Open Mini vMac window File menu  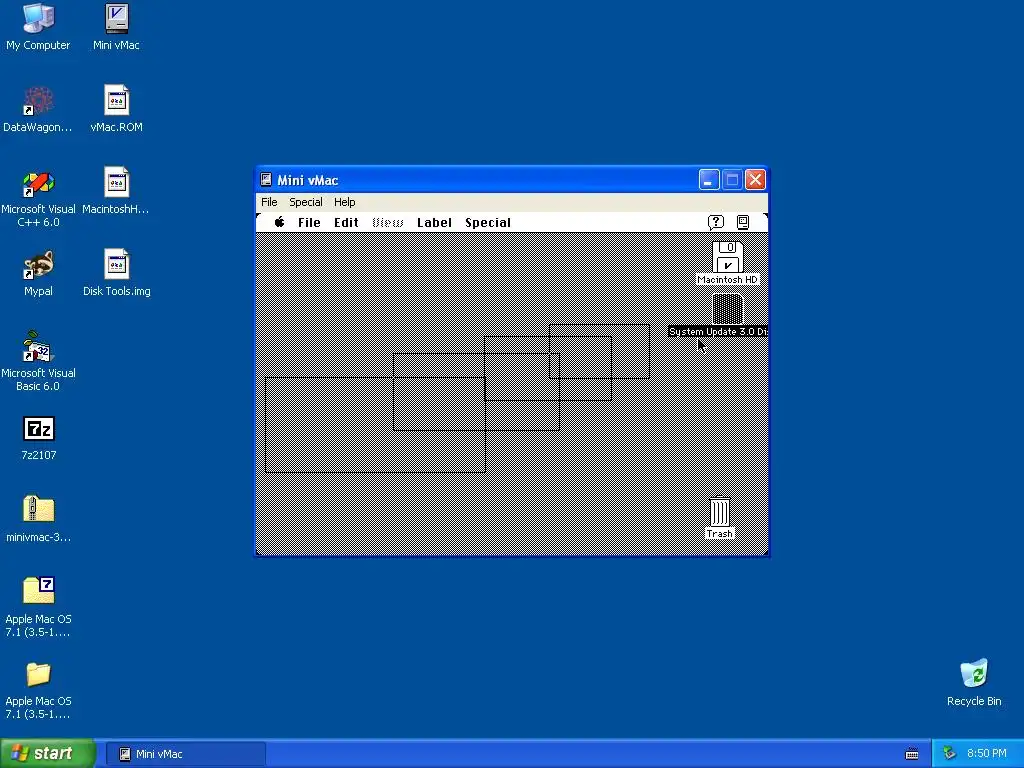(269, 202)
